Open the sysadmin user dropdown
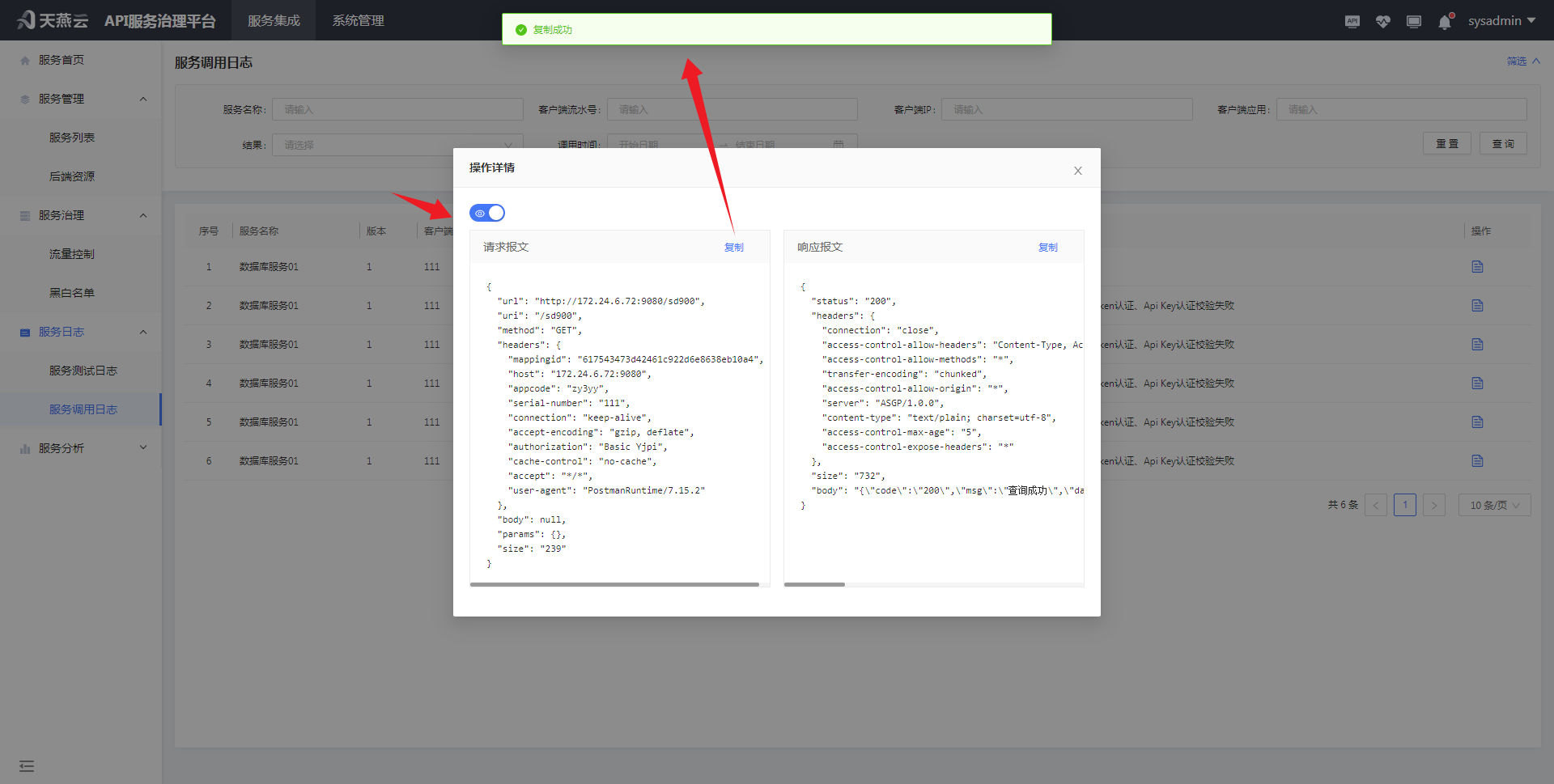Viewport: 1554px width, 784px height. [x=1501, y=21]
